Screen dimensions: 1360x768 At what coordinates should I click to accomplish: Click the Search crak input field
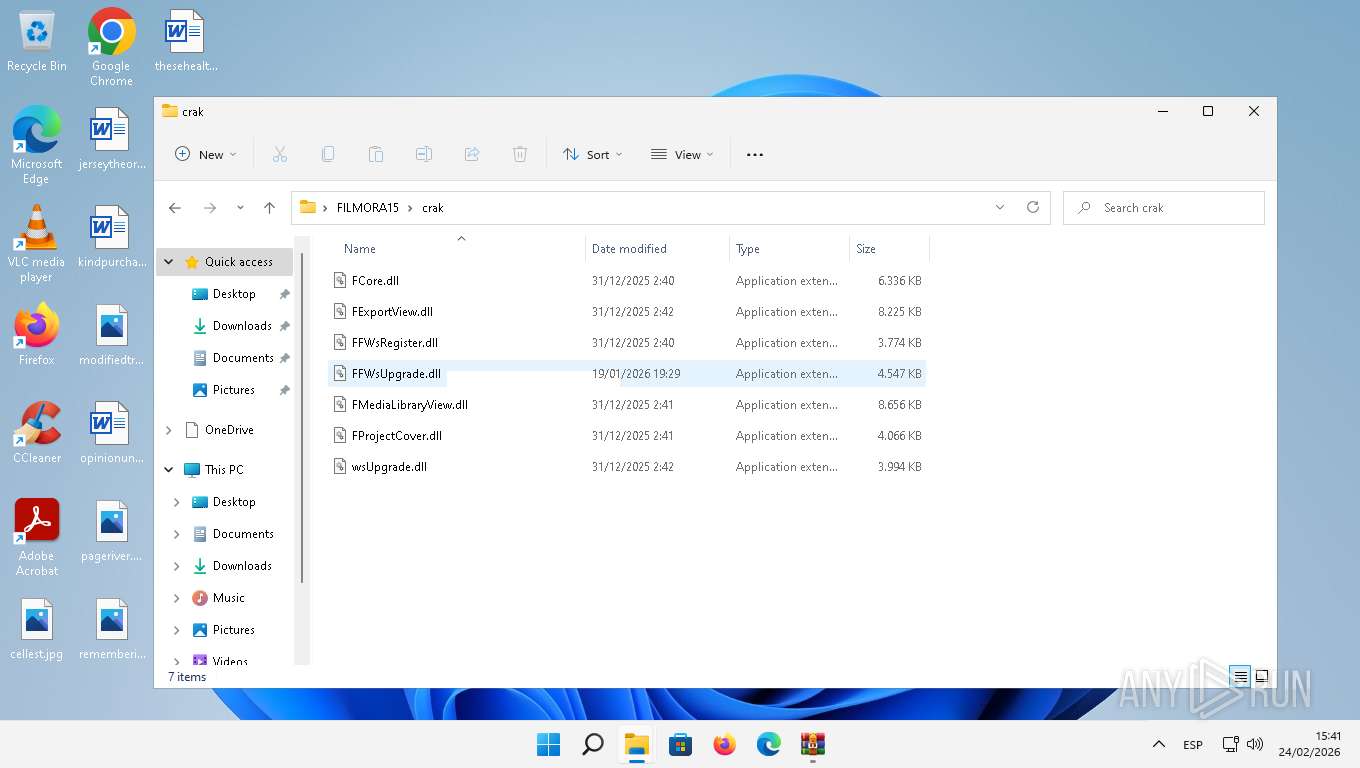(x=1163, y=208)
